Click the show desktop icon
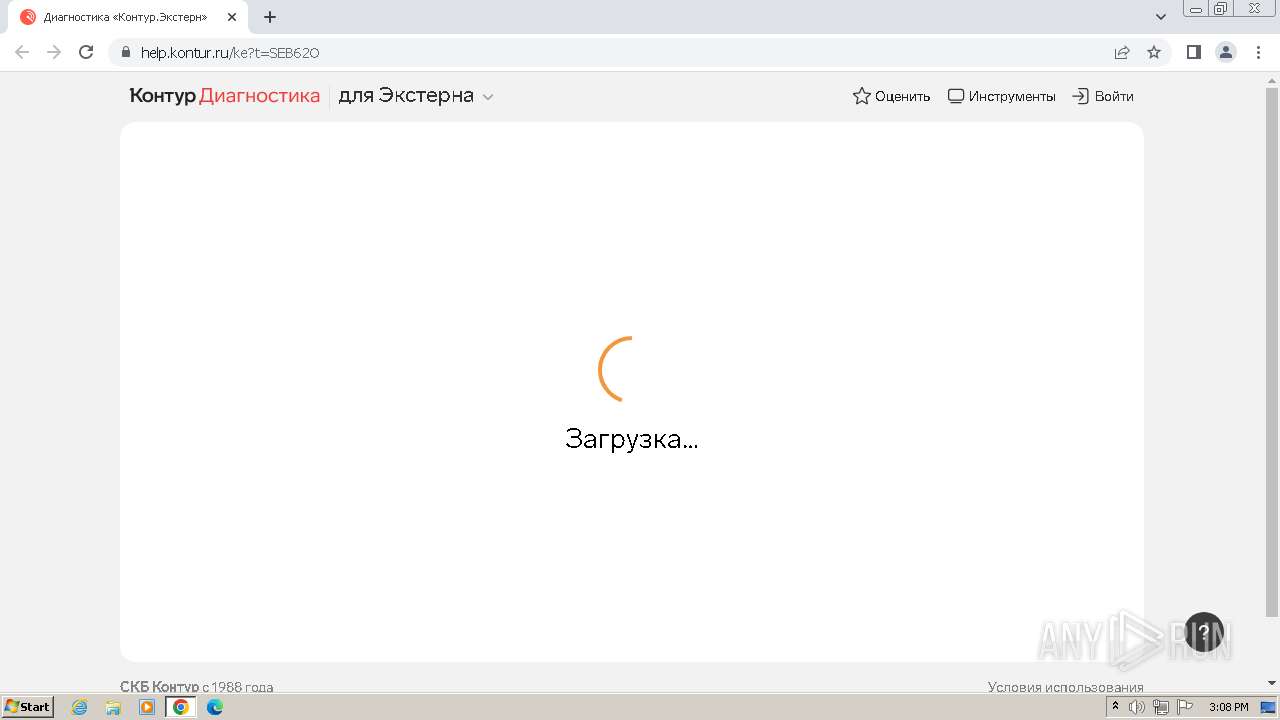 click(x=1268, y=707)
